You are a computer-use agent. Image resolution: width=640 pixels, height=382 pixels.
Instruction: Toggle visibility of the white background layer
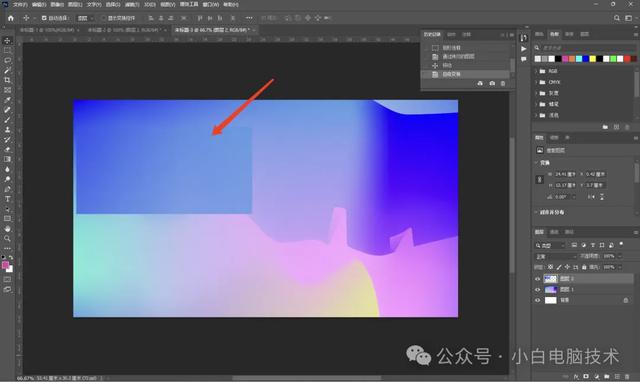538,300
